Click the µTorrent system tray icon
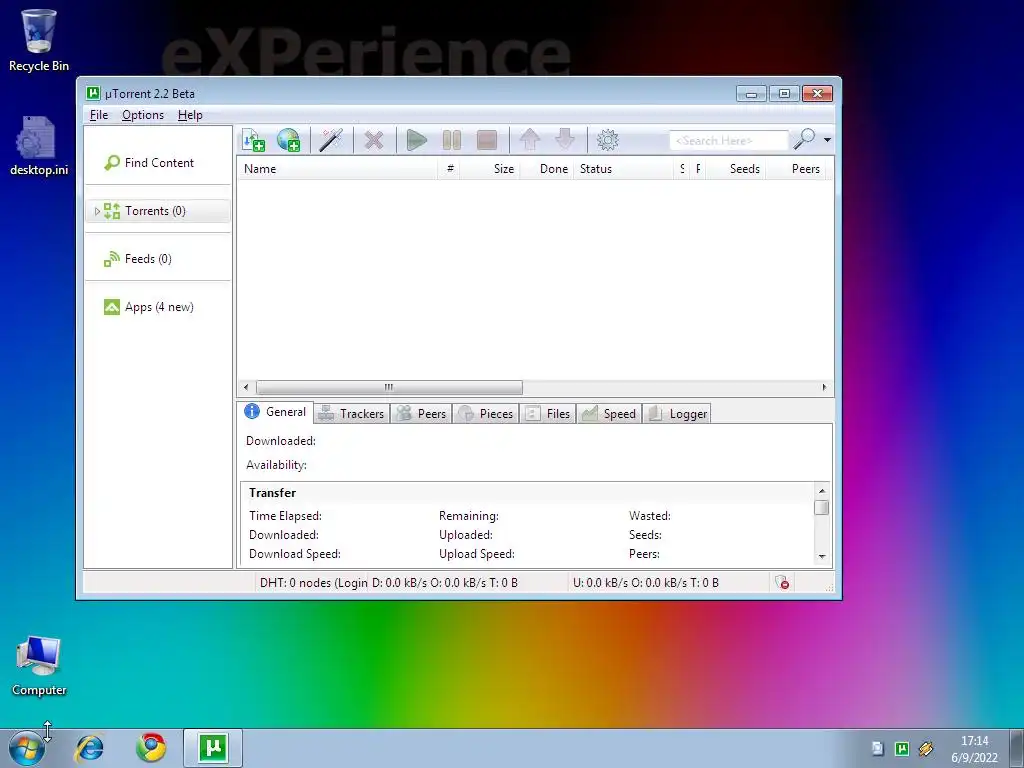Image resolution: width=1024 pixels, height=768 pixels. [x=902, y=749]
